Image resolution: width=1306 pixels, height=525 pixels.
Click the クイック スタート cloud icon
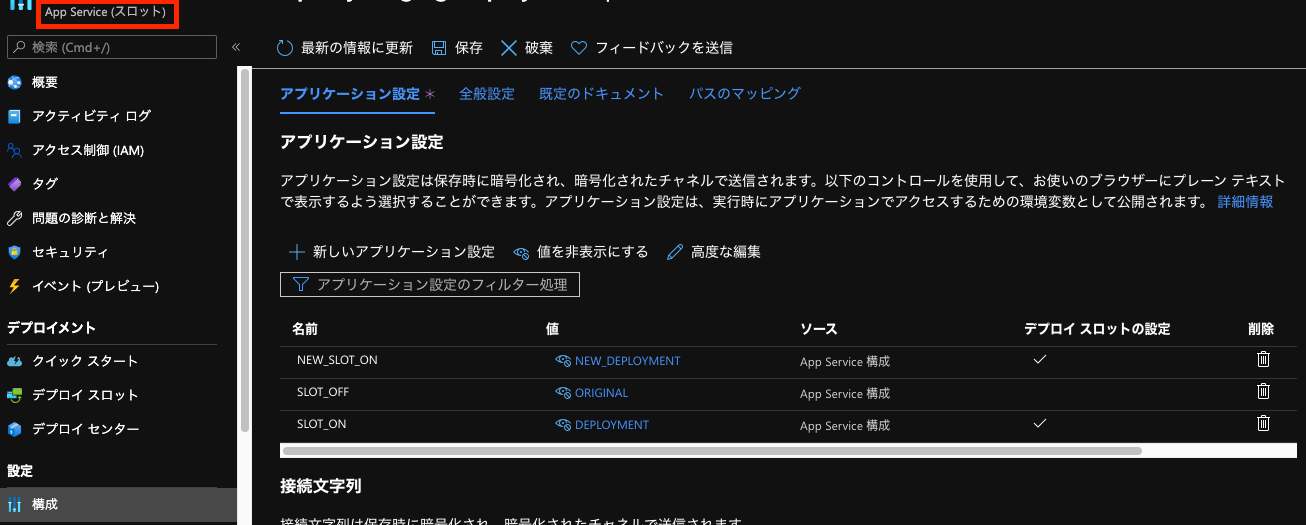14,361
